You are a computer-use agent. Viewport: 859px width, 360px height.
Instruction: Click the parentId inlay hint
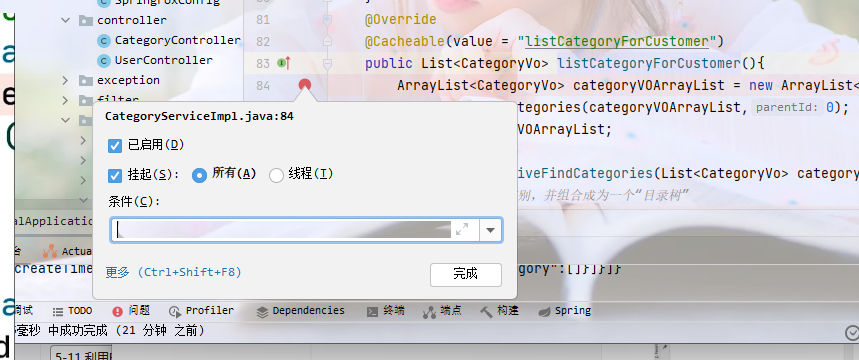[788, 107]
